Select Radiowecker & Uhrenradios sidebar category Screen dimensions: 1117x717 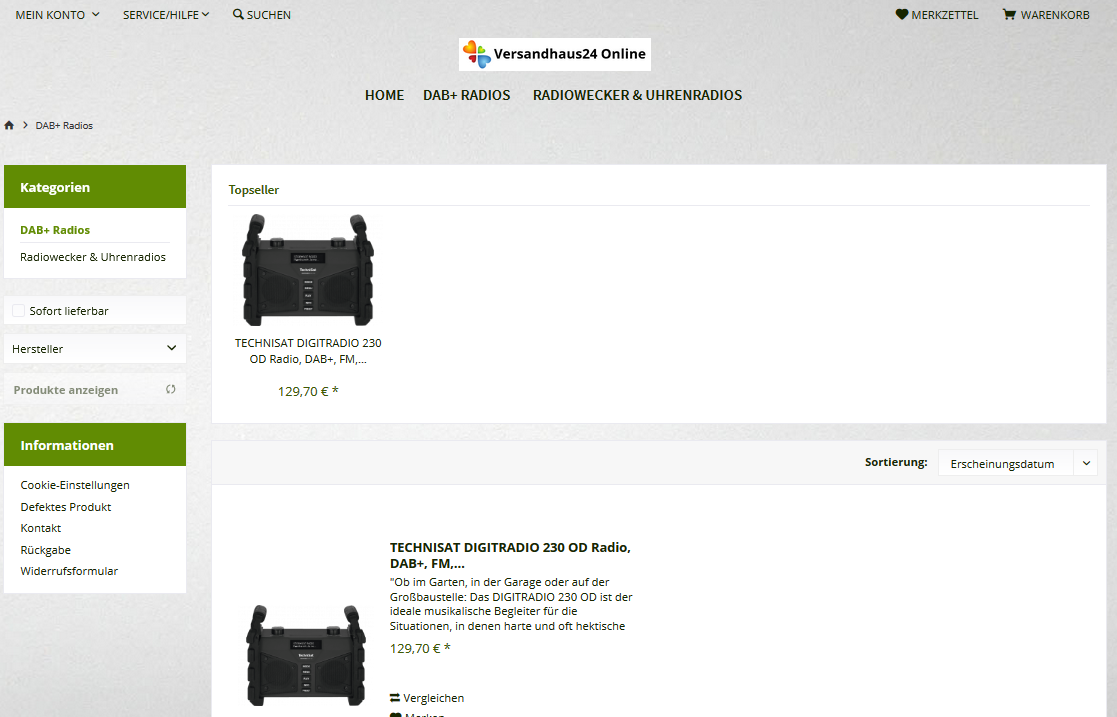click(93, 257)
